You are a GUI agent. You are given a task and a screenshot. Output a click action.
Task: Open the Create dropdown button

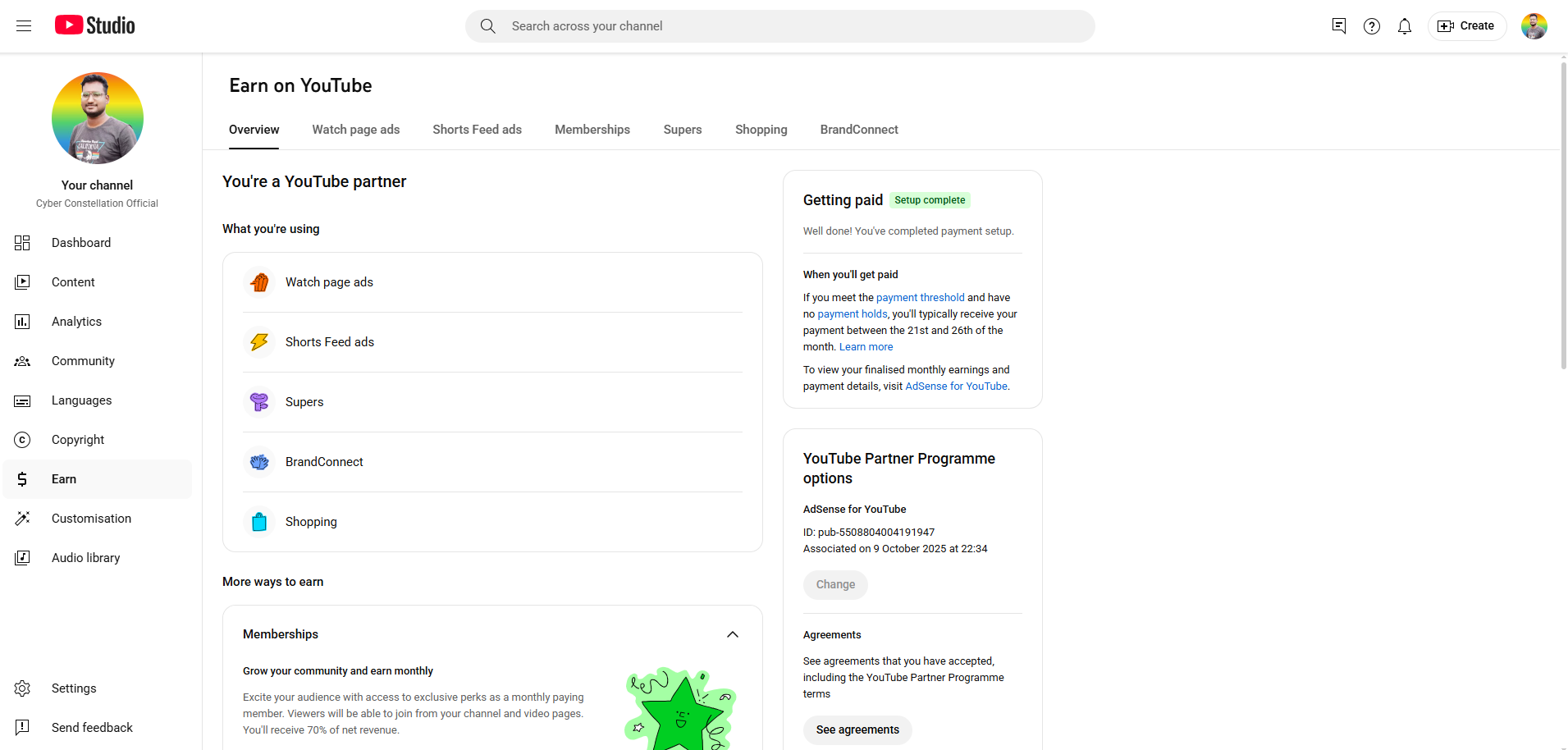(1466, 26)
